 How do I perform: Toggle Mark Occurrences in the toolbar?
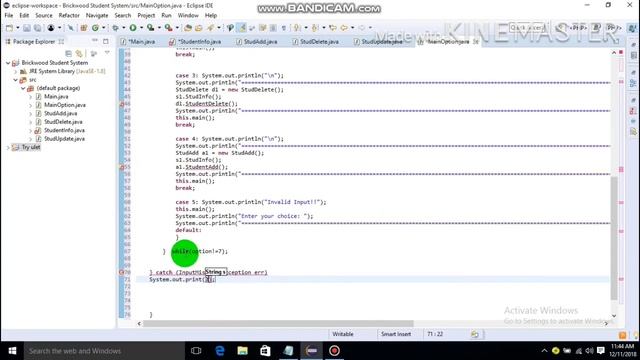242,28
